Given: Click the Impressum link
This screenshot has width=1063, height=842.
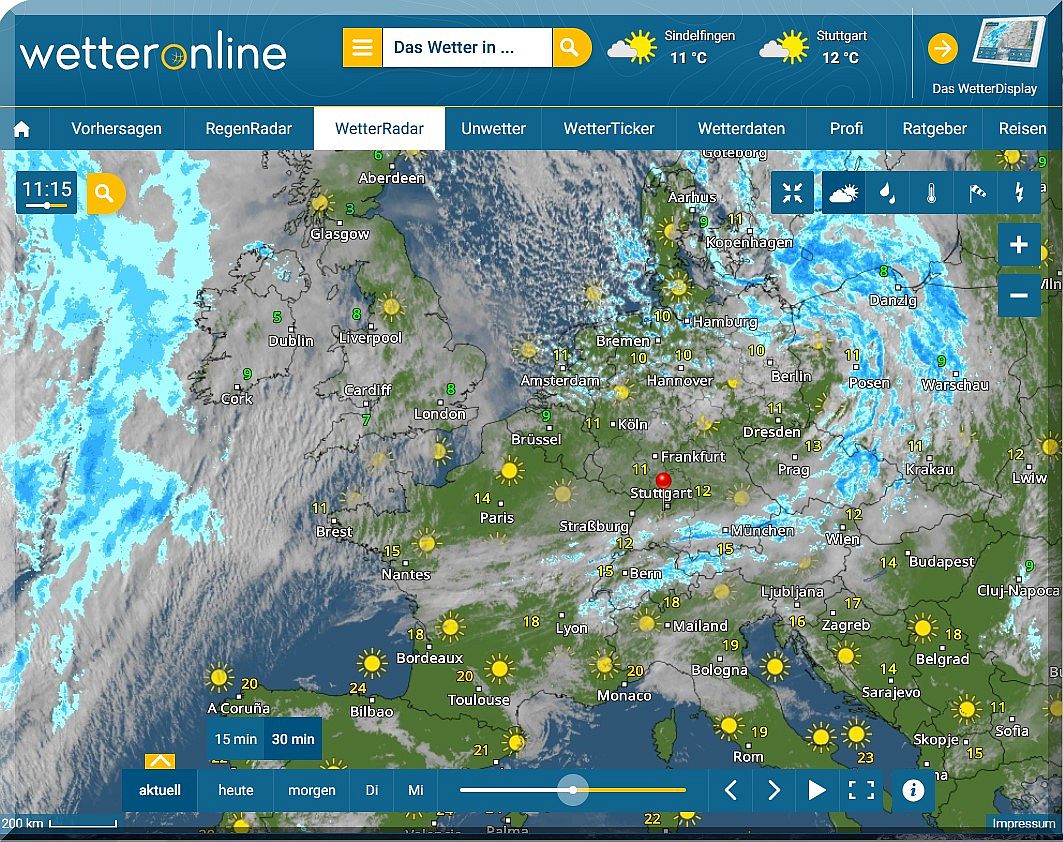Looking at the screenshot, I should click(x=1024, y=824).
